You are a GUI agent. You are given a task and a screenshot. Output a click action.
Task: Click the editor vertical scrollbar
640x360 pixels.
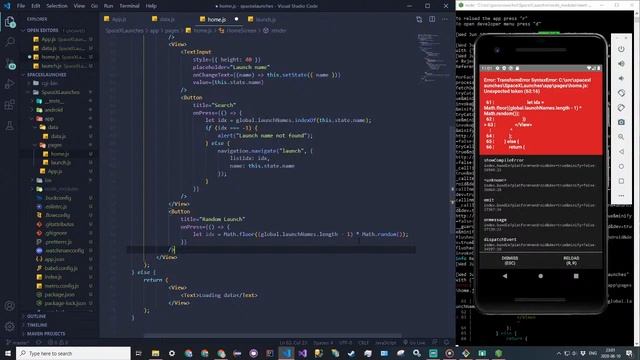click(452, 180)
